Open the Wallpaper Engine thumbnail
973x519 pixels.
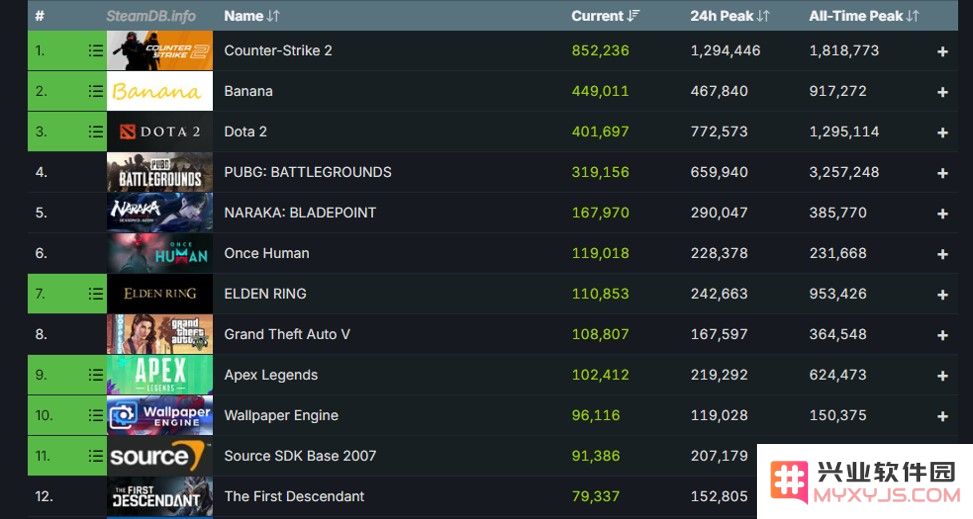[159, 415]
